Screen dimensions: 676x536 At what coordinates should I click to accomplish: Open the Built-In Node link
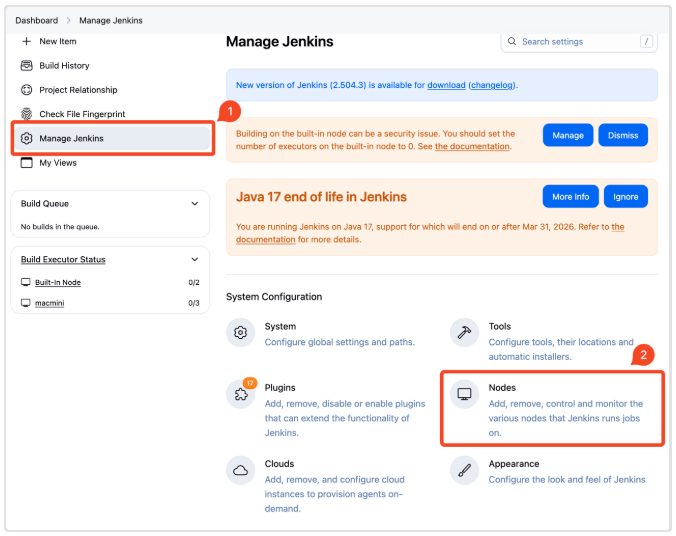click(x=58, y=282)
